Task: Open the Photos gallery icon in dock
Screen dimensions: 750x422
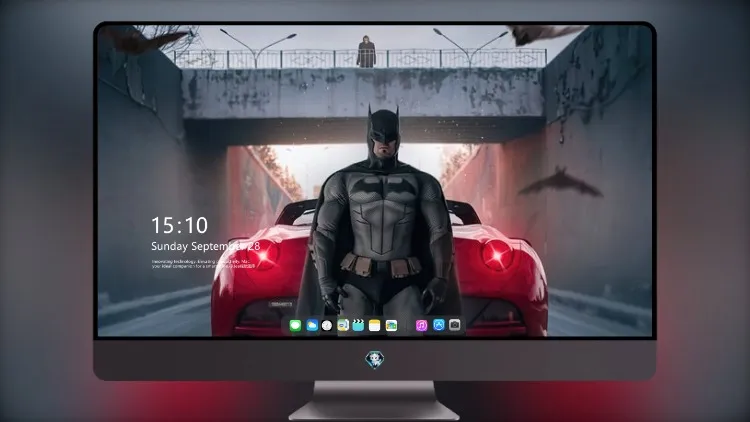Action: pos(391,326)
